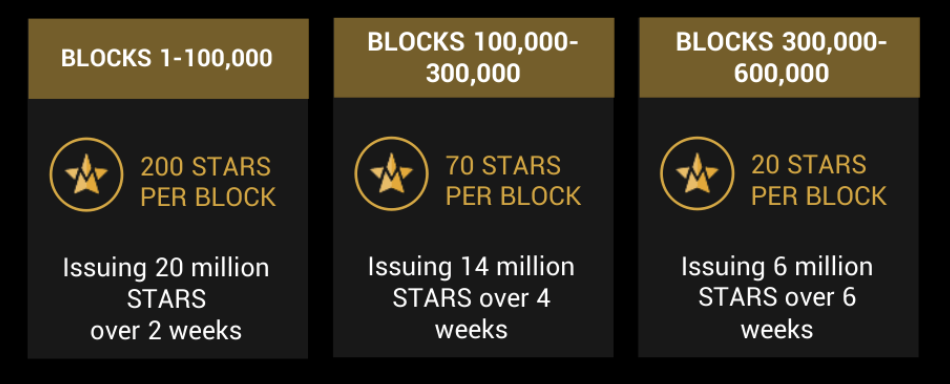Screen dimensions: 950x384
Task: Click PER BLOCK under 20 STARS
Action: click(819, 196)
